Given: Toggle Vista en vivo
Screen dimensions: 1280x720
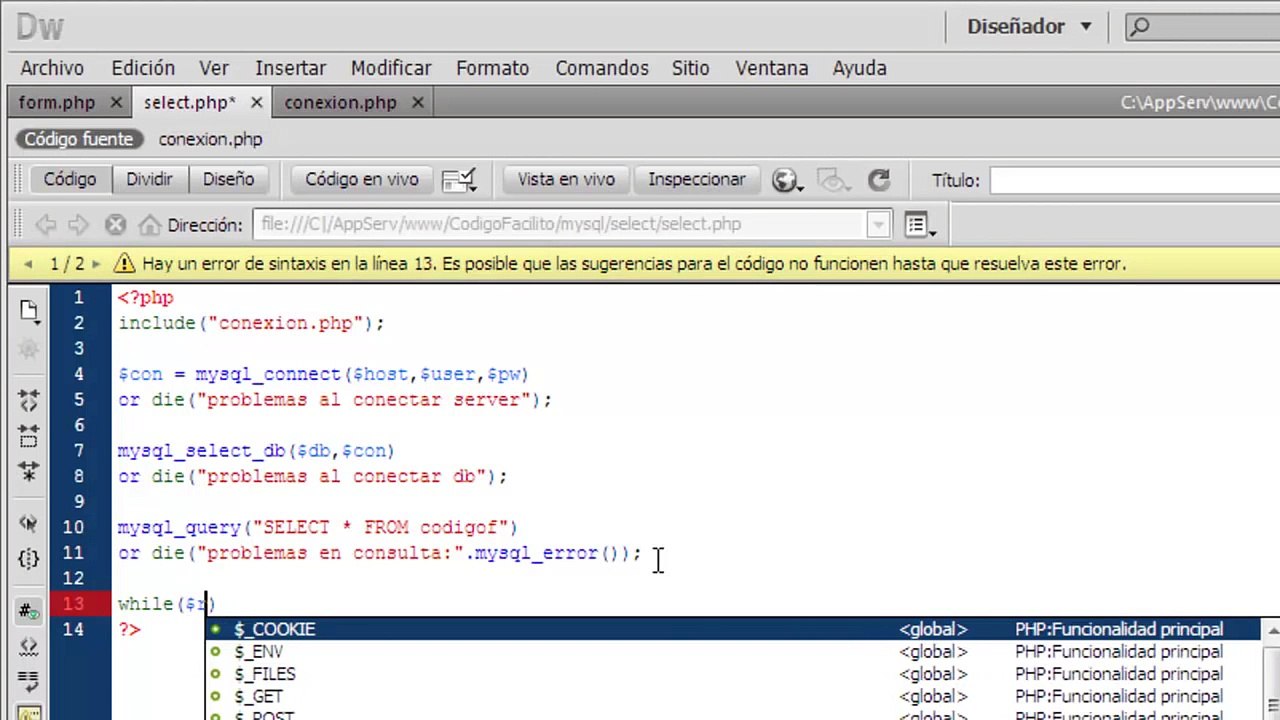Looking at the screenshot, I should 566,179.
